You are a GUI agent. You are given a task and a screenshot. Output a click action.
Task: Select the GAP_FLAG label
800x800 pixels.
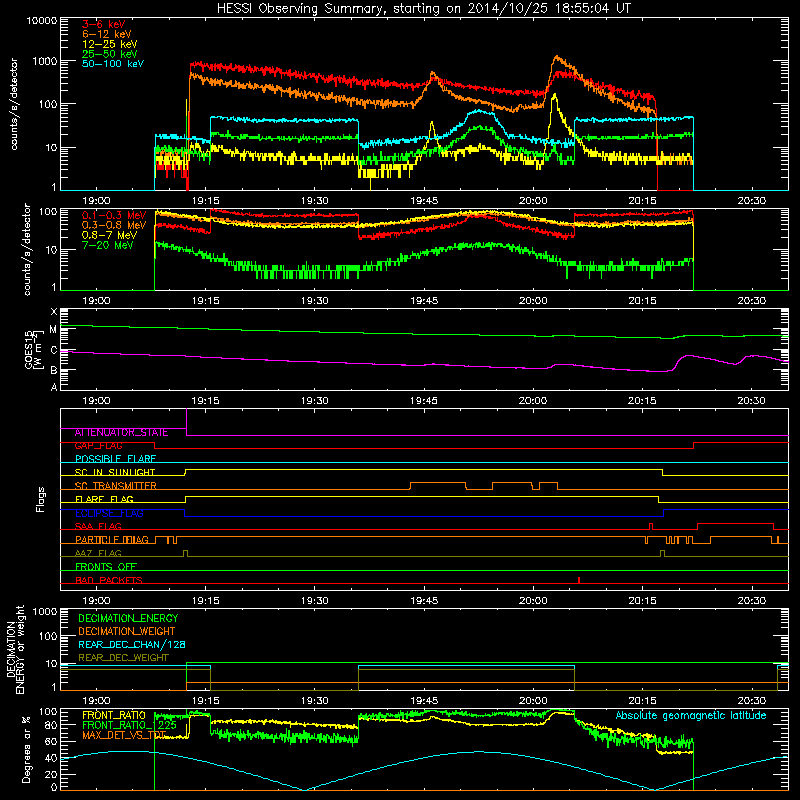pos(98,446)
